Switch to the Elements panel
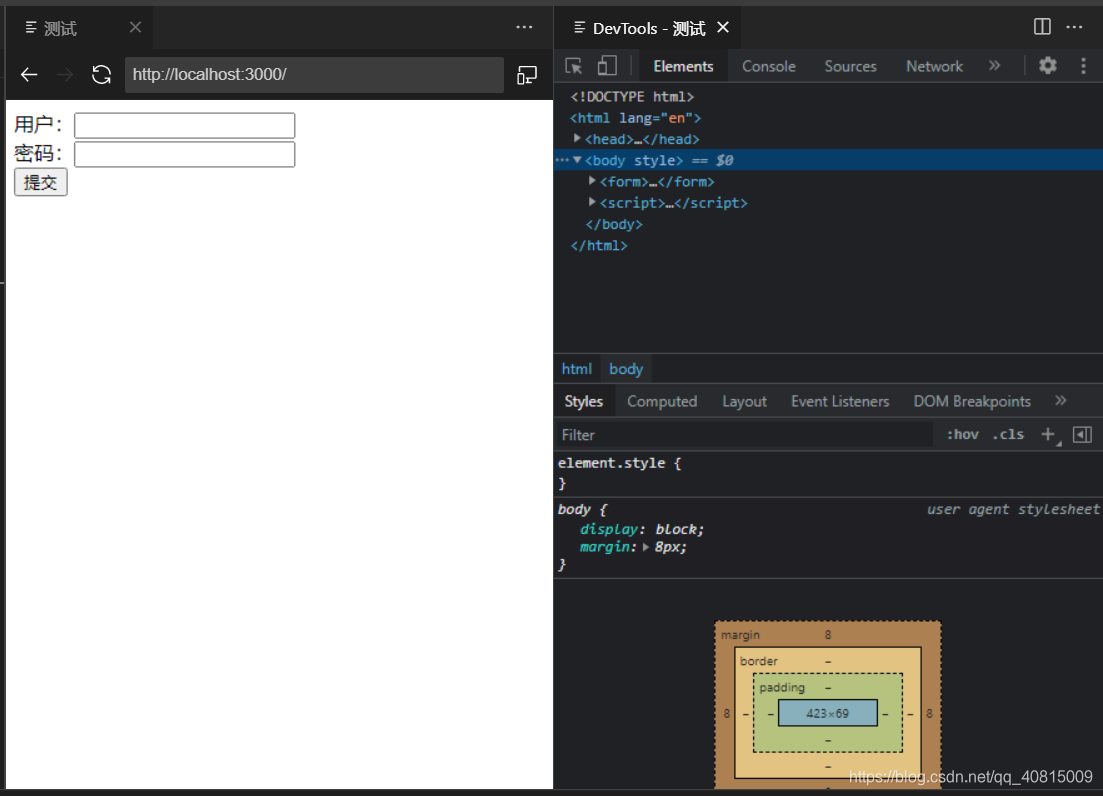1103x796 pixels. click(x=683, y=66)
